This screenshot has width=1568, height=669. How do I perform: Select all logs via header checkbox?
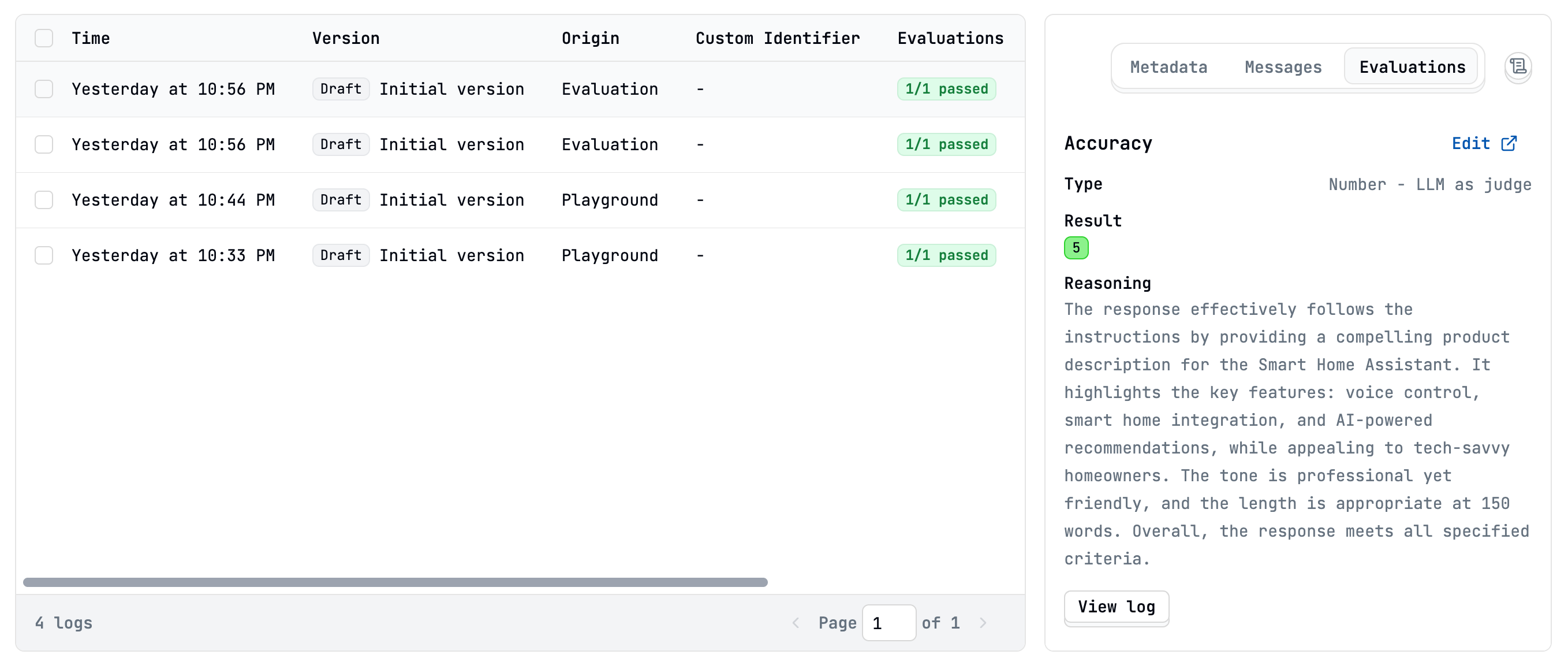[x=44, y=38]
